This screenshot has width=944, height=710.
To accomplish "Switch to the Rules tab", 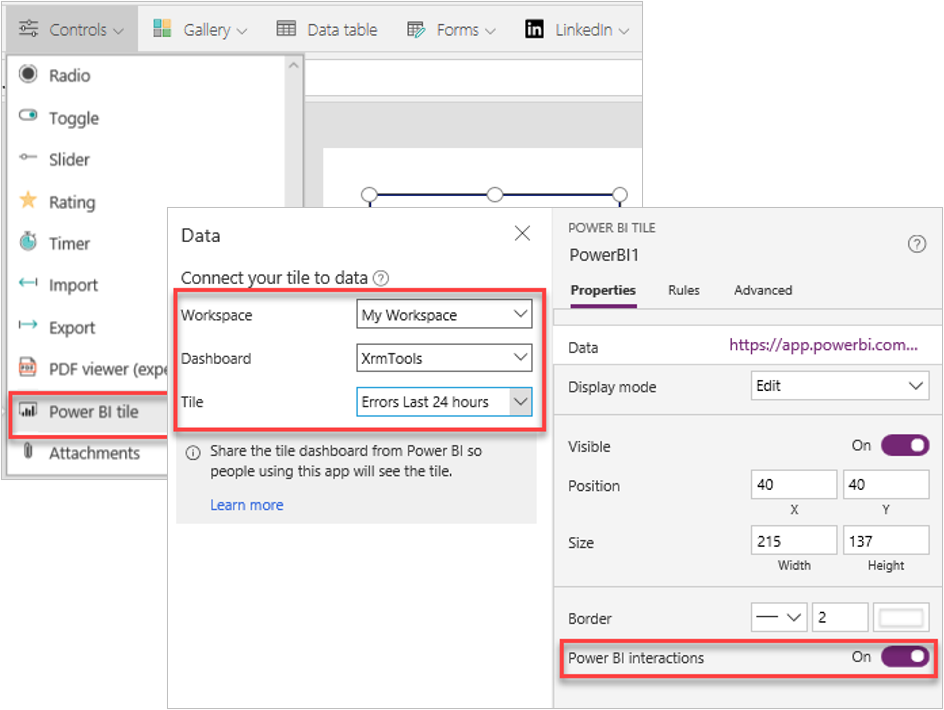I will [x=684, y=290].
